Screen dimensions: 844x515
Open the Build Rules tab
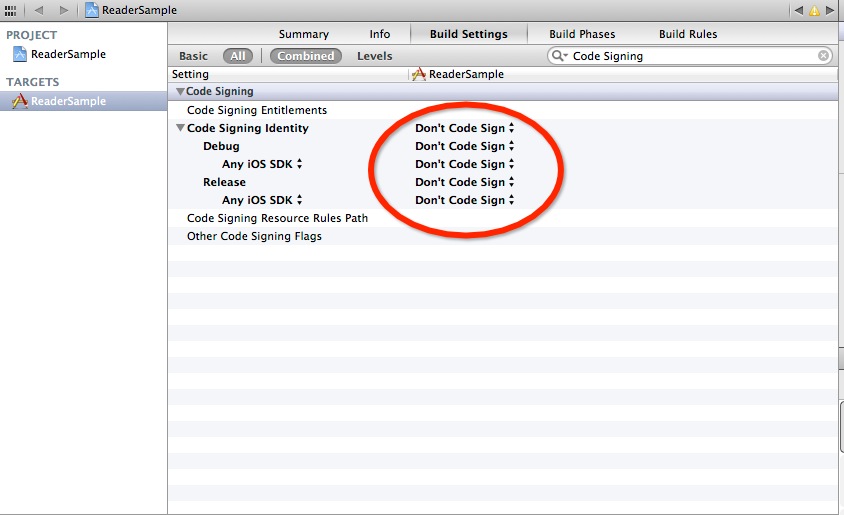pos(688,34)
